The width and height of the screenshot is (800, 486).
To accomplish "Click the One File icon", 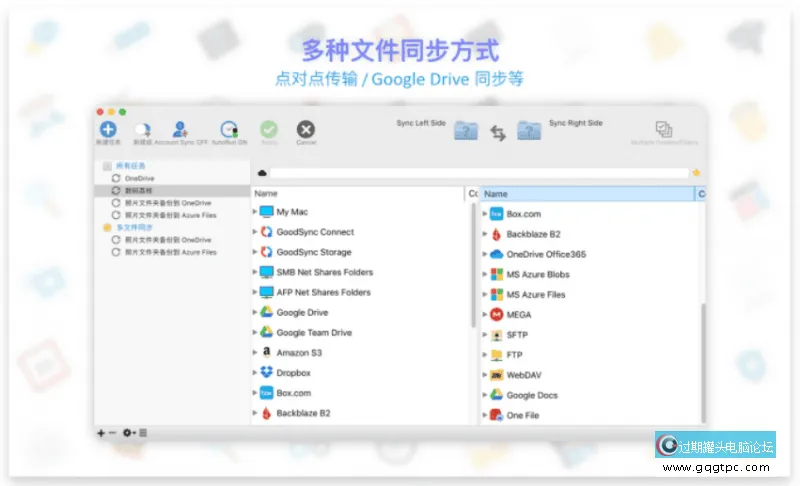I will click(496, 415).
